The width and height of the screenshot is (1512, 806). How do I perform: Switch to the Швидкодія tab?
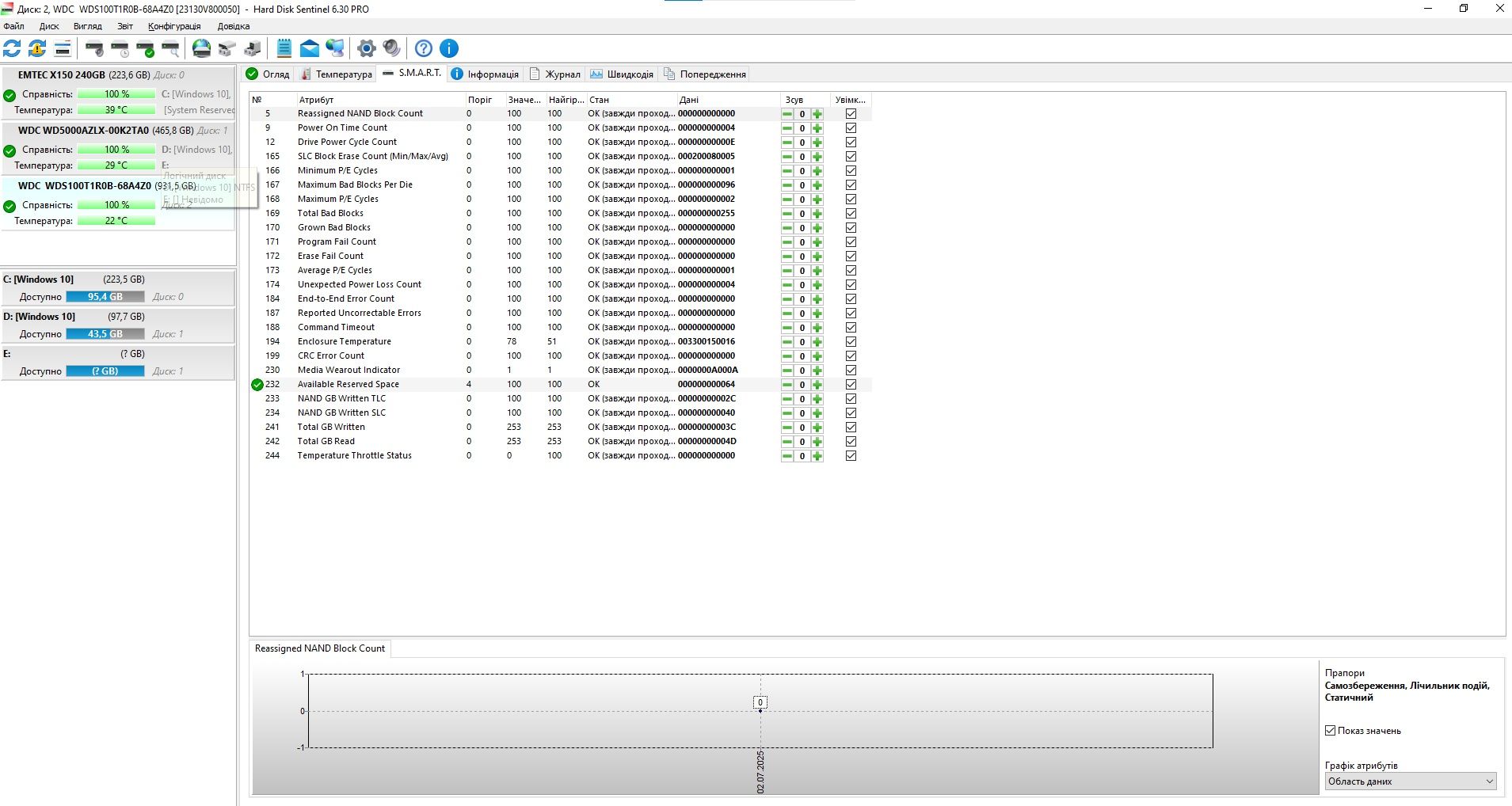pyautogui.click(x=622, y=74)
